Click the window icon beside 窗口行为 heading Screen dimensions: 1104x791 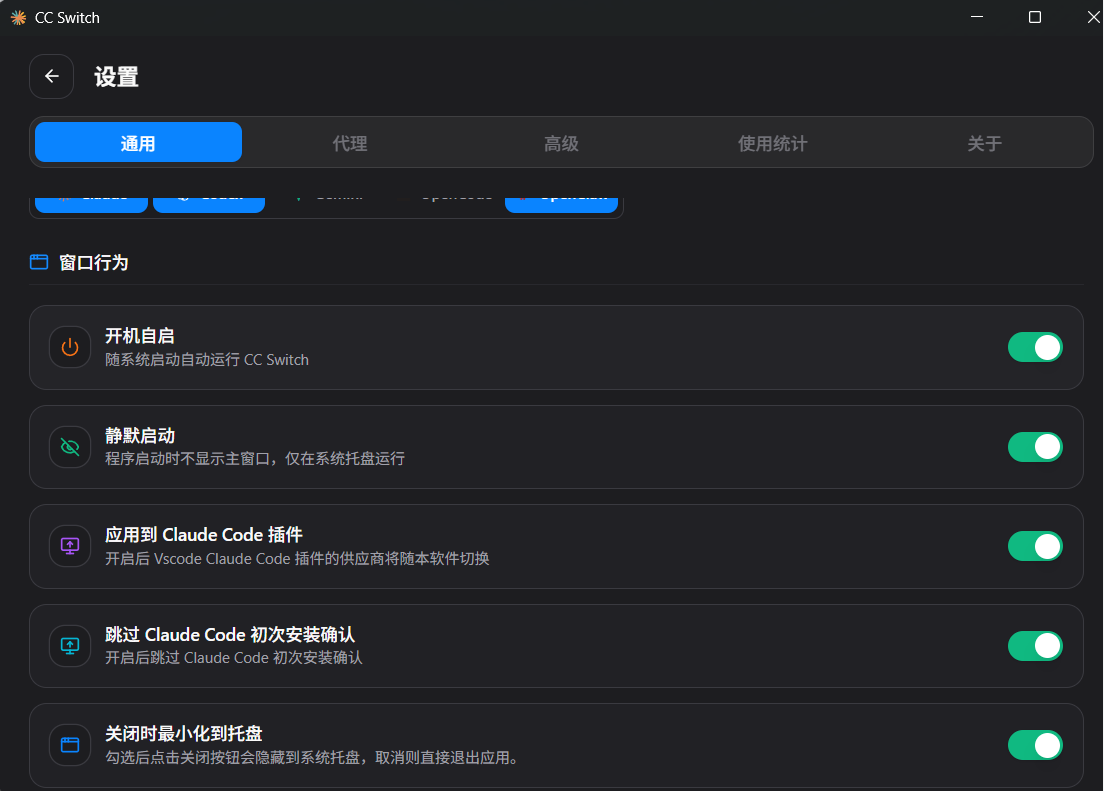tap(39, 262)
